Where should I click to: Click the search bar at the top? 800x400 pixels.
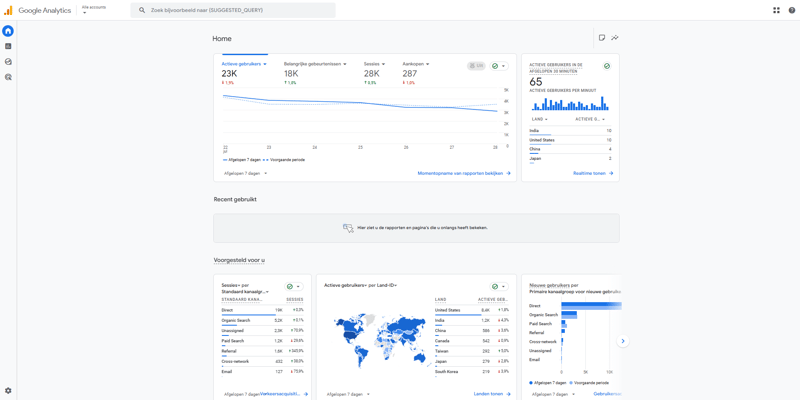click(x=233, y=10)
